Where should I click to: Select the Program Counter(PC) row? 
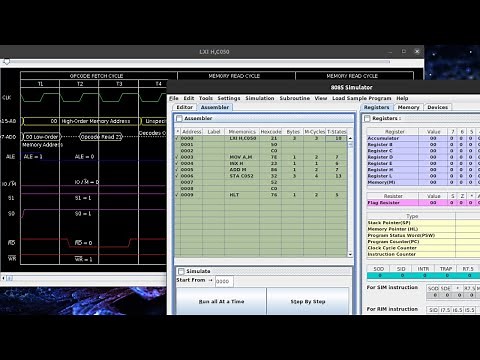point(423,242)
